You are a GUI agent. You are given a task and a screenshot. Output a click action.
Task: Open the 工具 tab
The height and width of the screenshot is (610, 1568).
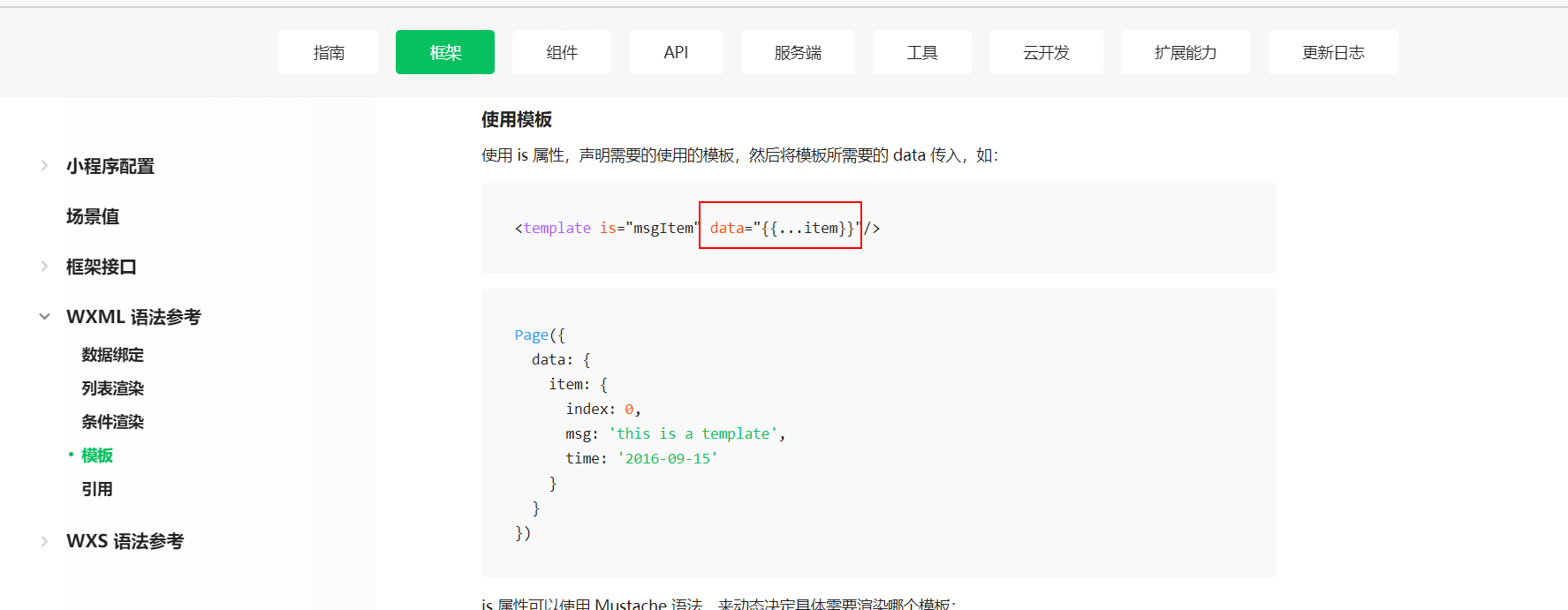922,52
